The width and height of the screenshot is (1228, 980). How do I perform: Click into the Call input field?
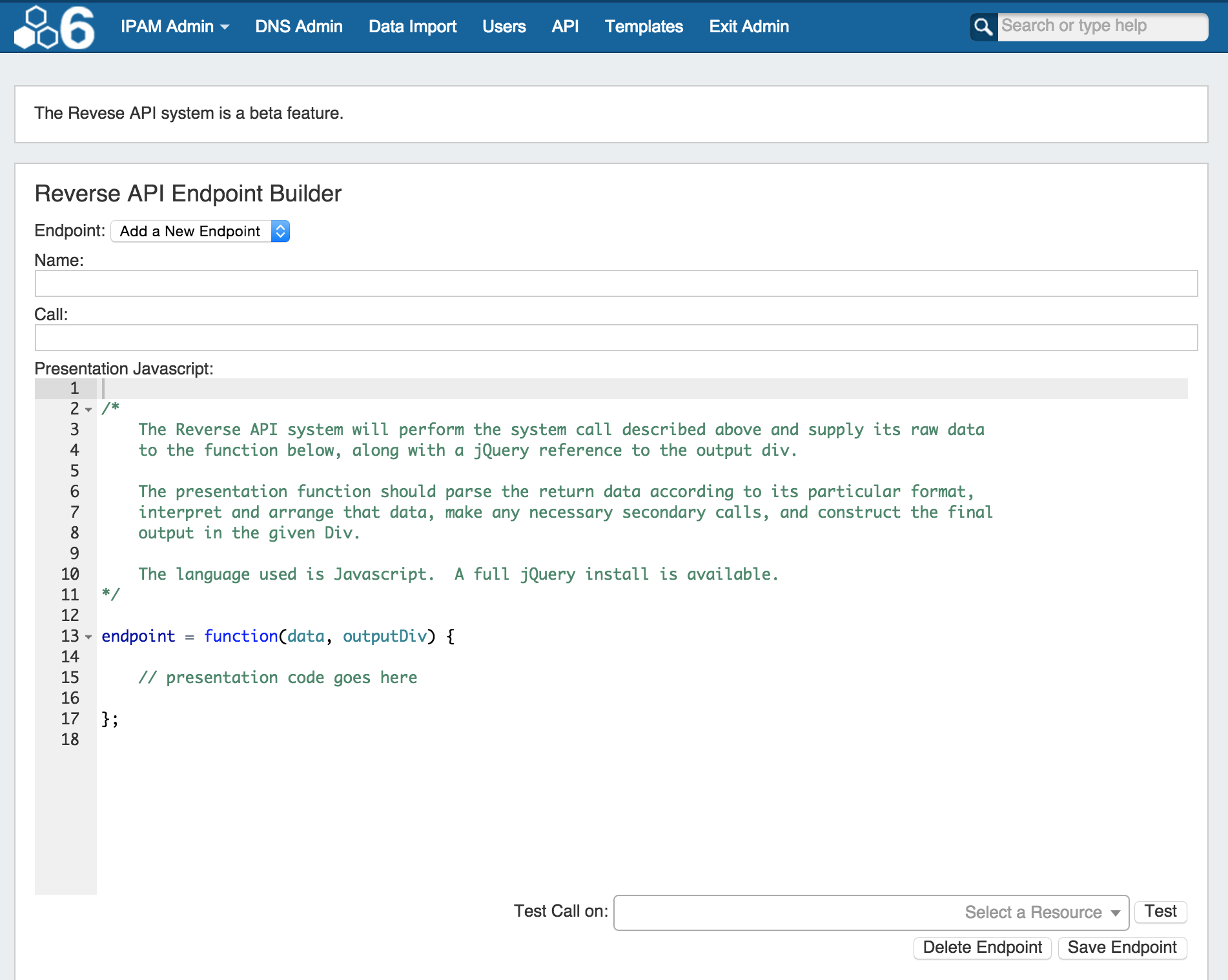click(616, 338)
